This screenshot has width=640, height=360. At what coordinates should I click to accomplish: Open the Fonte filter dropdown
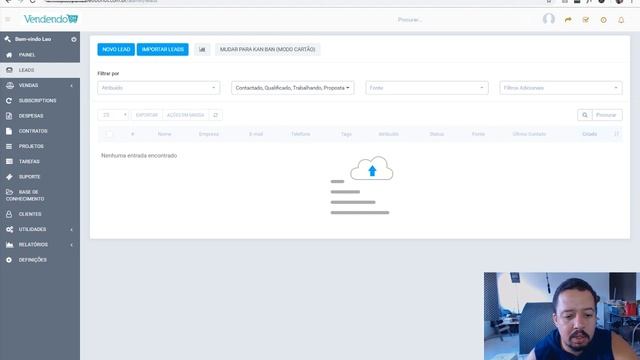[427, 88]
